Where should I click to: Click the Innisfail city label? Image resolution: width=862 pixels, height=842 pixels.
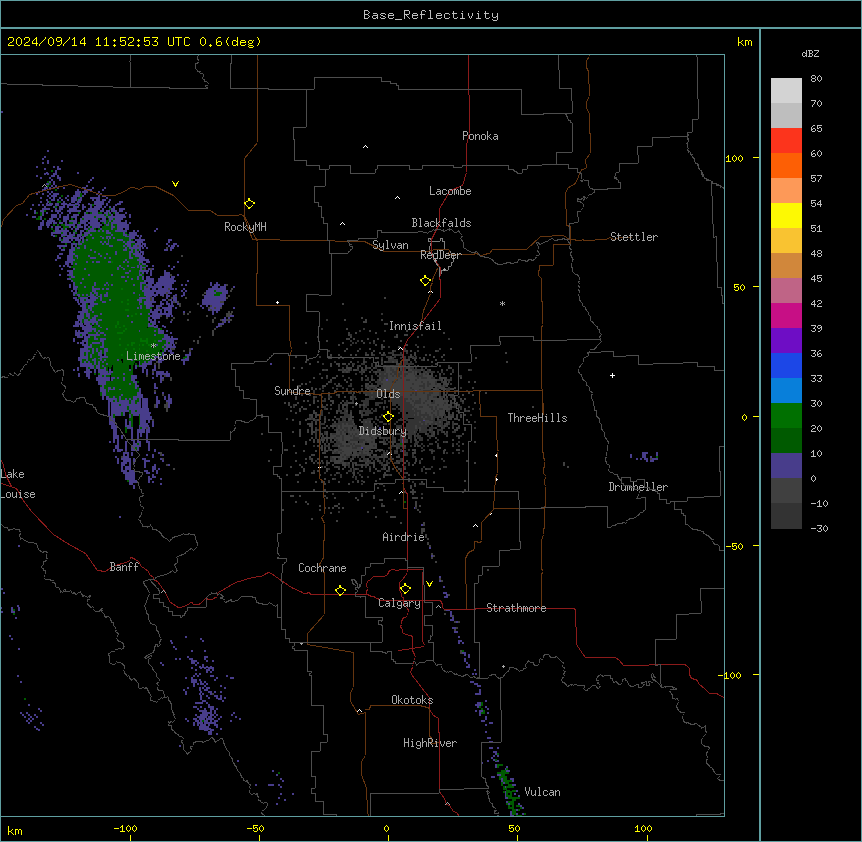(x=415, y=326)
